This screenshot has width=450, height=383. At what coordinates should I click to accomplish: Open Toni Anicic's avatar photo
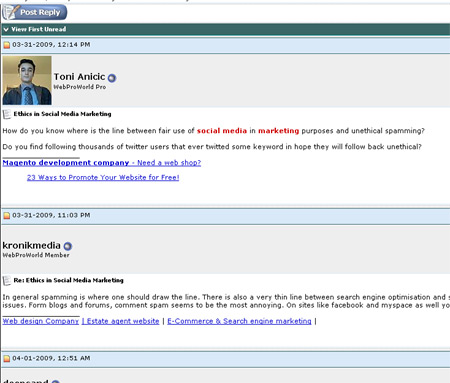click(27, 80)
